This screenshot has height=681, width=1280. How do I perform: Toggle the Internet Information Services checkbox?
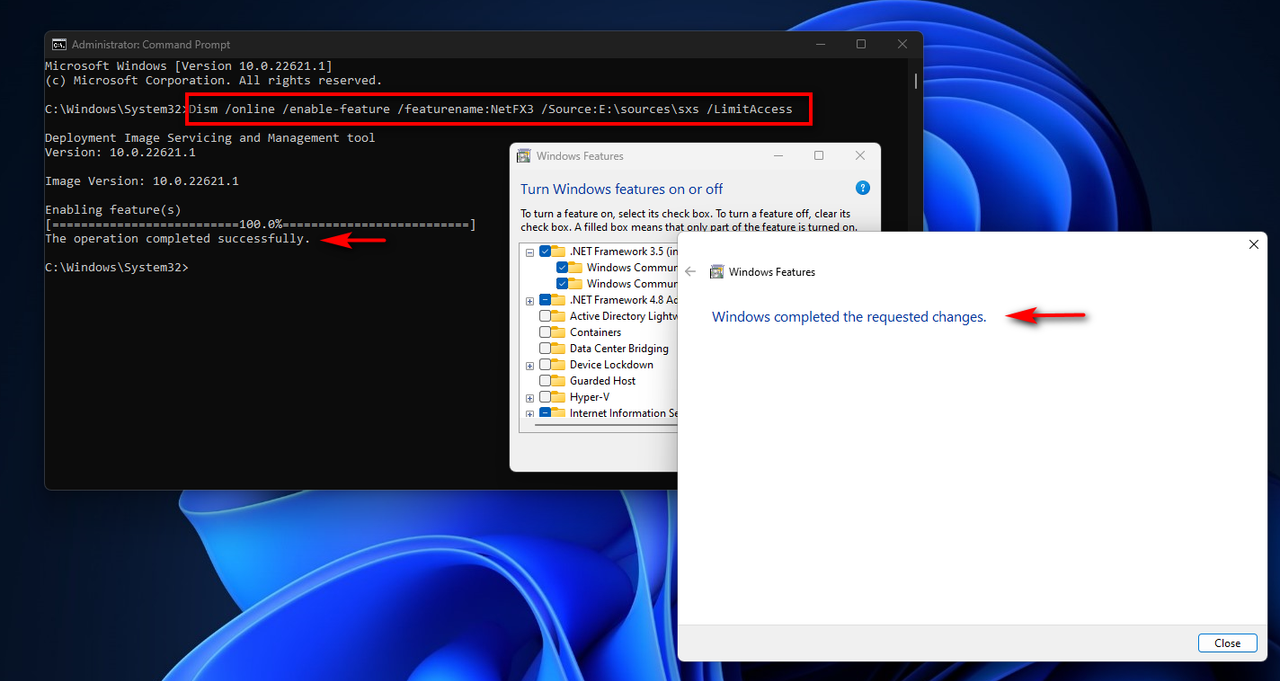coord(545,413)
